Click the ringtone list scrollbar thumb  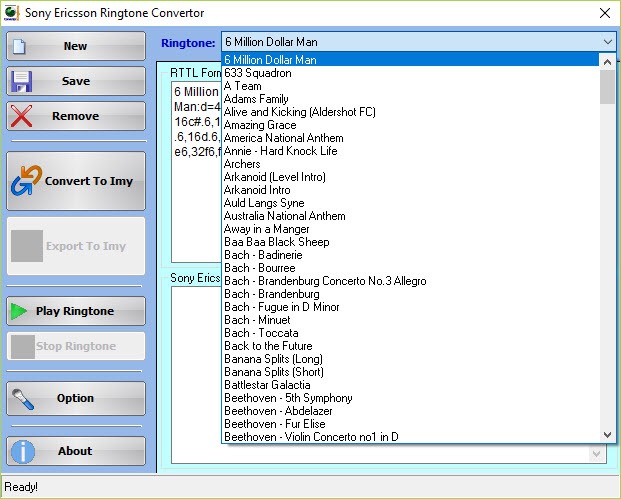[607, 87]
